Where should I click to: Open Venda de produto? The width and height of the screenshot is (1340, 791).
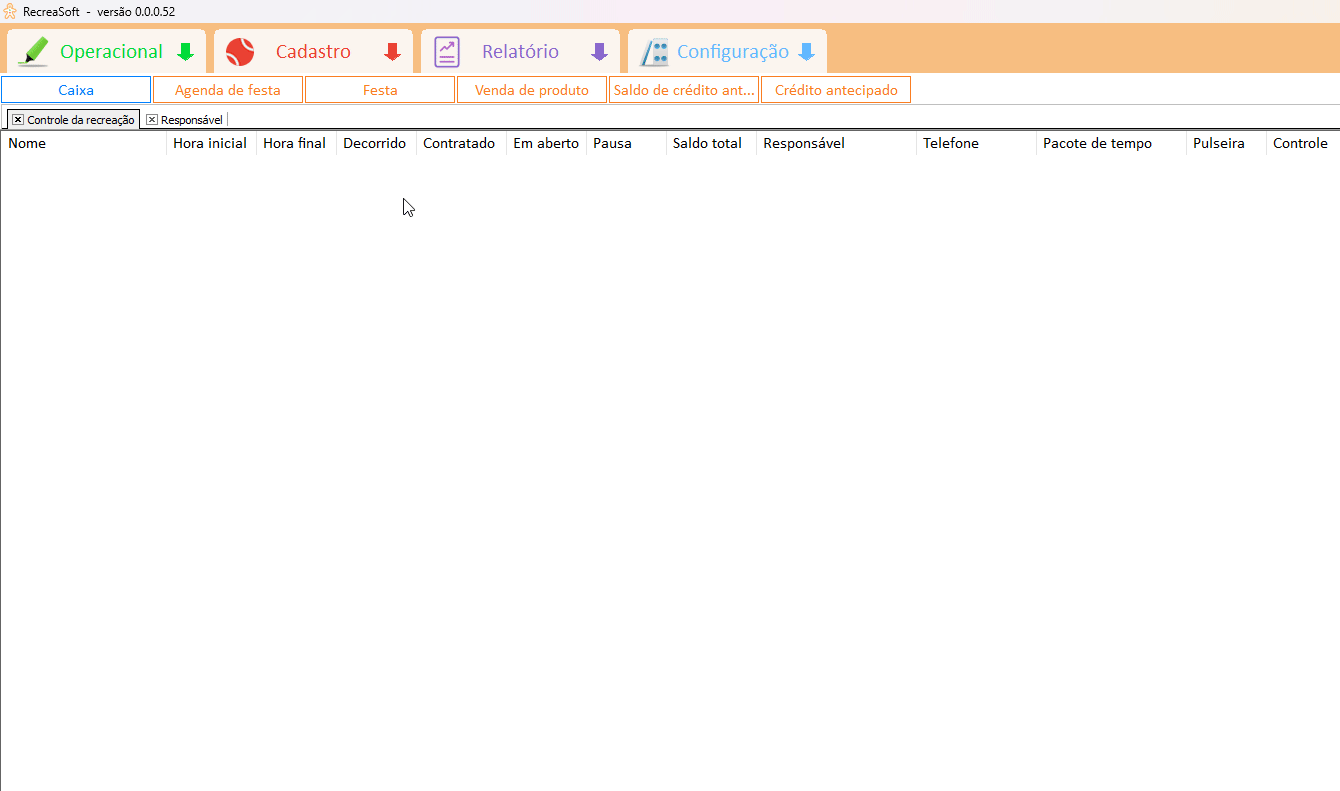click(x=532, y=90)
